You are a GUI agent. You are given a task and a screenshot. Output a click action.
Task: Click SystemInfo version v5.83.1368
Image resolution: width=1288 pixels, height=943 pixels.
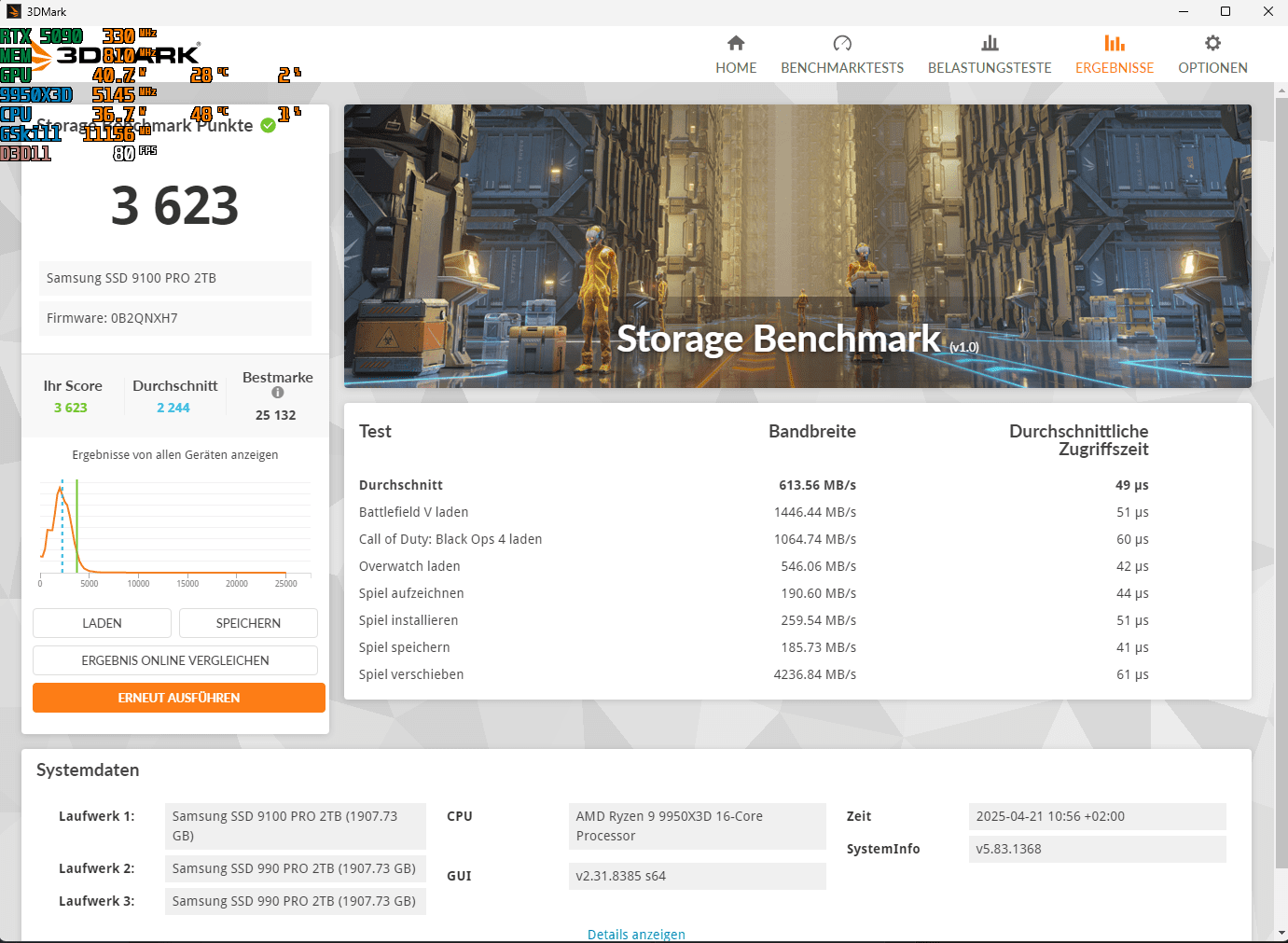(1098, 849)
